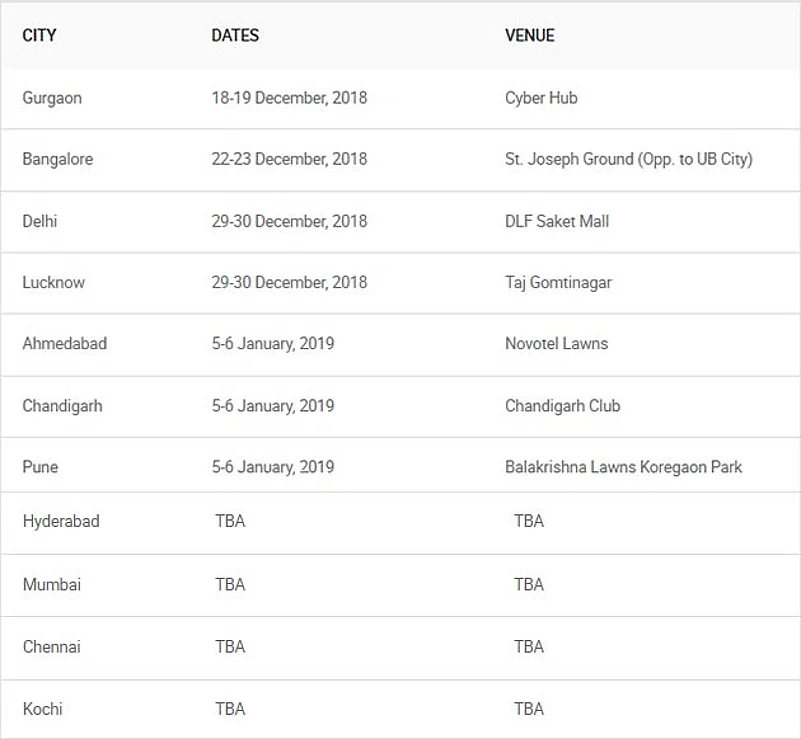Click Balakrishna Lawns Koregaon Park venue

[623, 466]
